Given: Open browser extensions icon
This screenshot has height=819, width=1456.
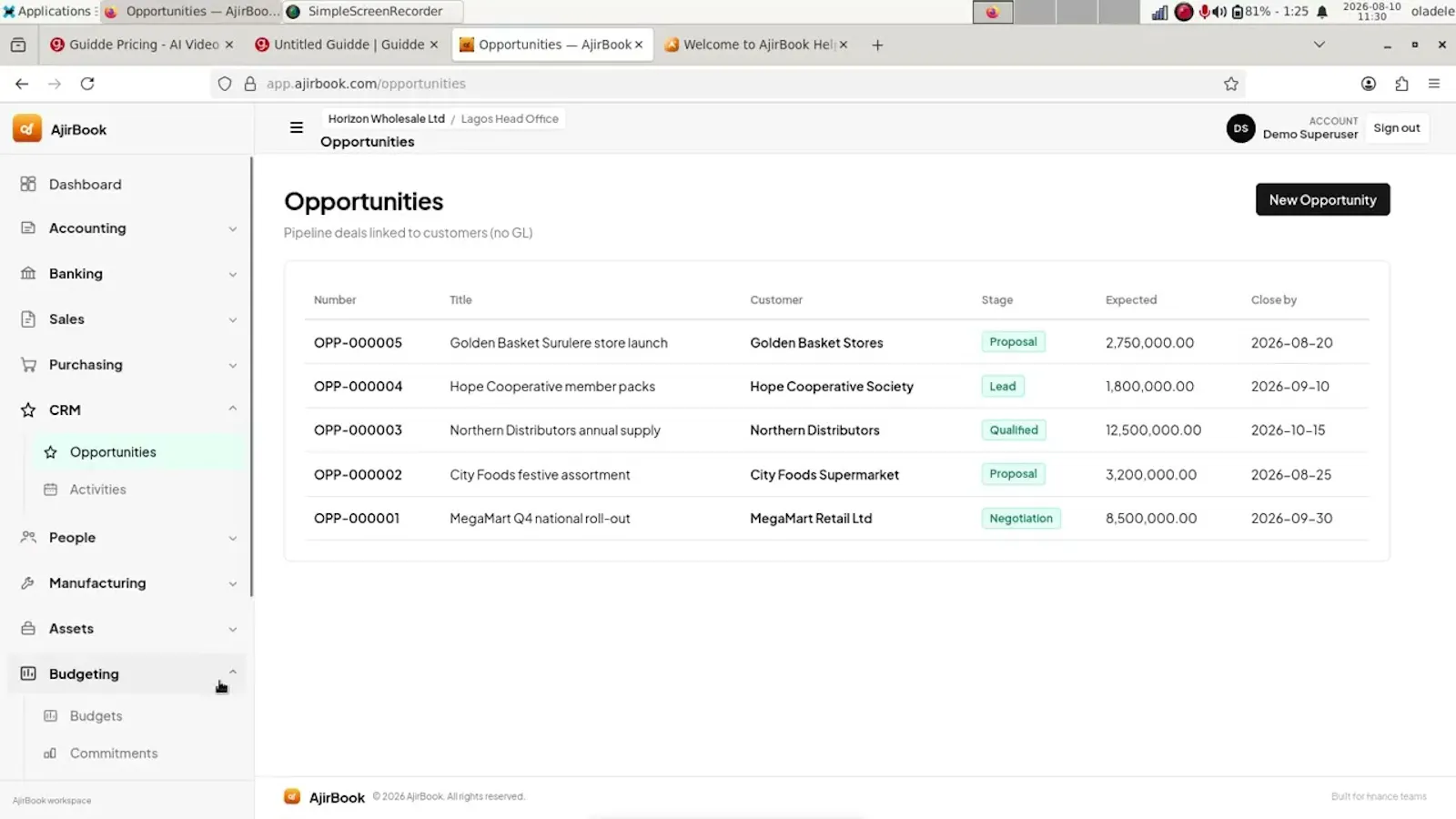Looking at the screenshot, I should point(1401,84).
